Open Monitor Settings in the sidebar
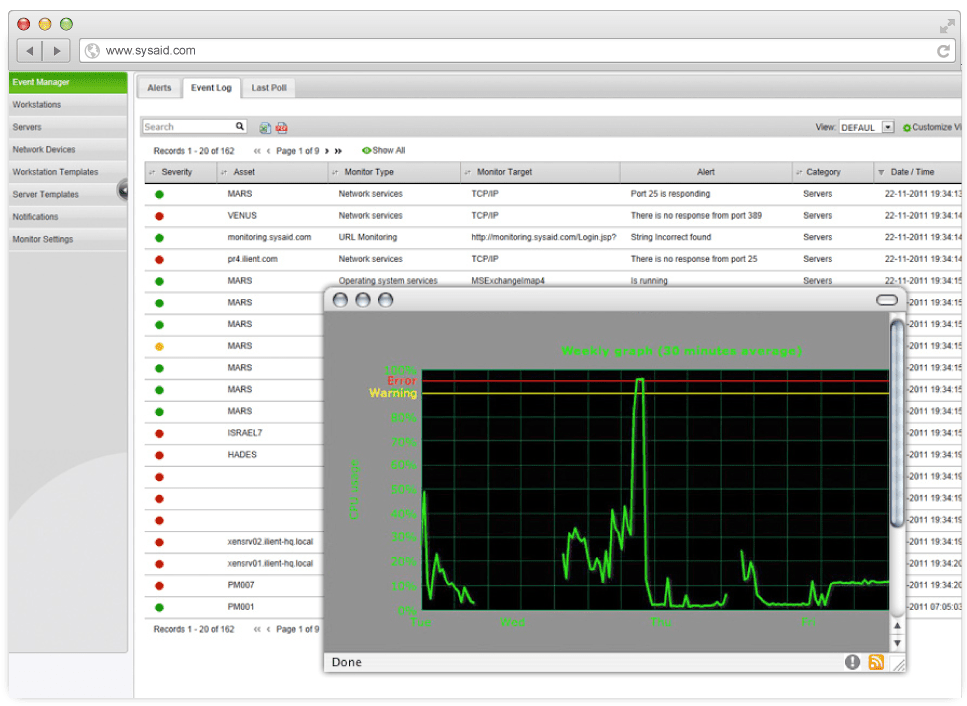Viewport: 967px width, 706px height. (68, 239)
